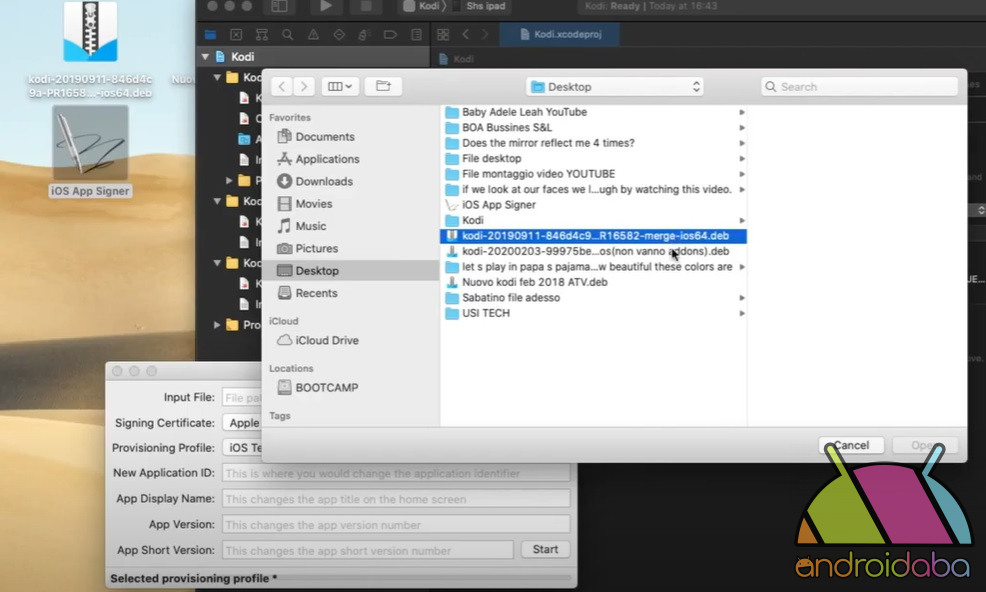Click Start in iOS App Signer
This screenshot has width=986, height=592.
(x=545, y=549)
